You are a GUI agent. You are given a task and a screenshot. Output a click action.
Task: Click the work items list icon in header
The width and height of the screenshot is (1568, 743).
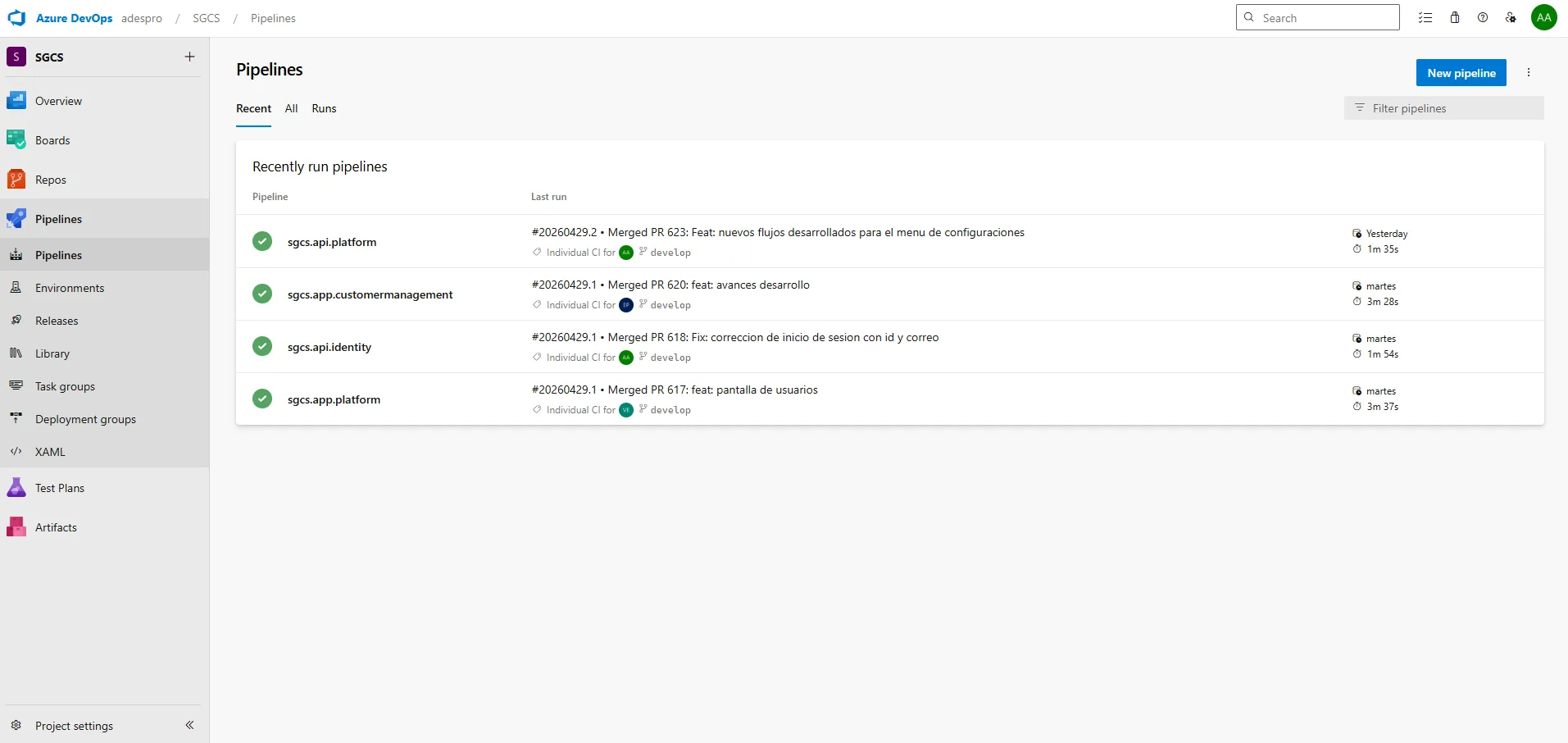pyautogui.click(x=1425, y=18)
